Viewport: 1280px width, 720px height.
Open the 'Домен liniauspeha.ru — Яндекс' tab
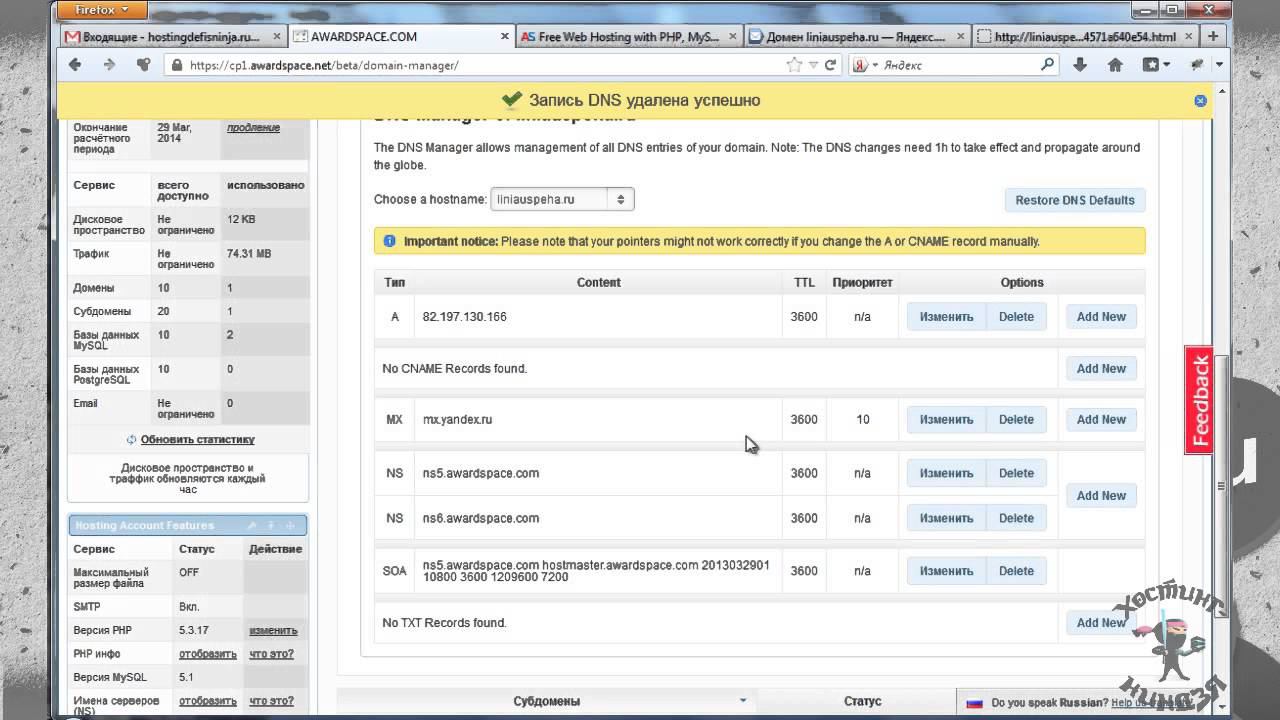(x=856, y=37)
